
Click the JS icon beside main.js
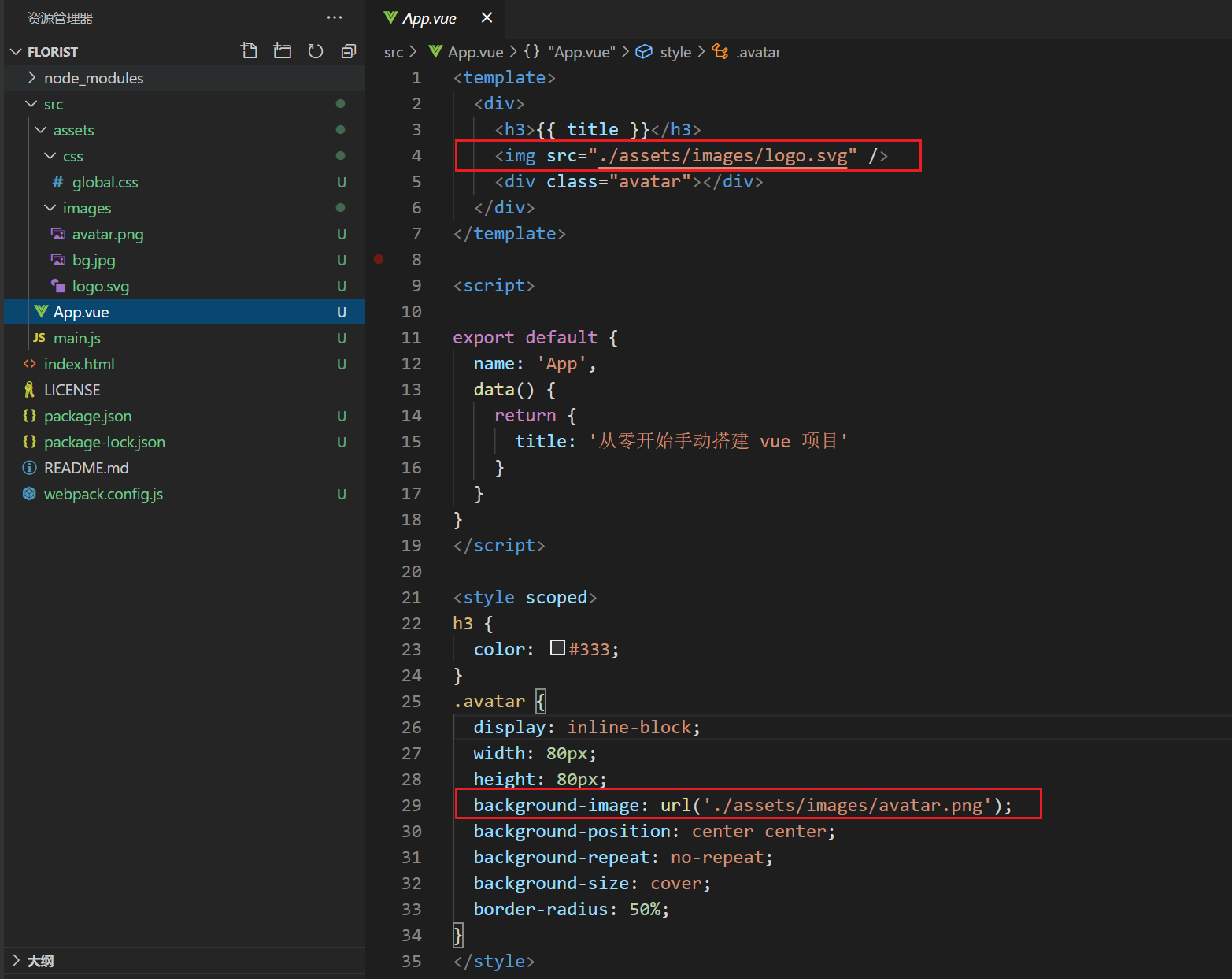[x=39, y=338]
